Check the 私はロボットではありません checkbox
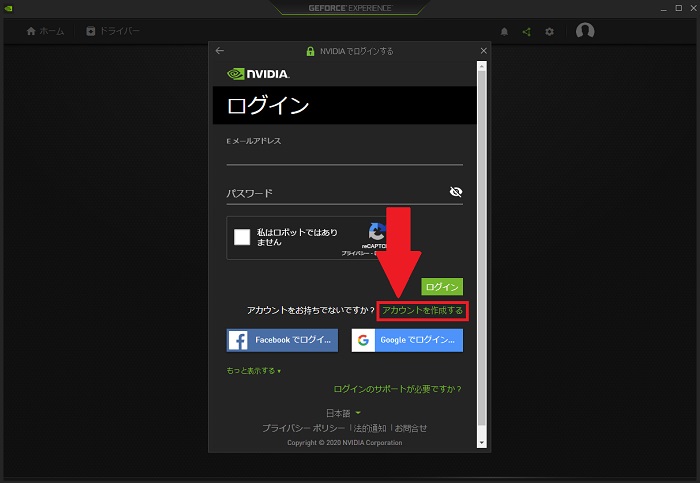This screenshot has width=700, height=483. tap(242, 237)
